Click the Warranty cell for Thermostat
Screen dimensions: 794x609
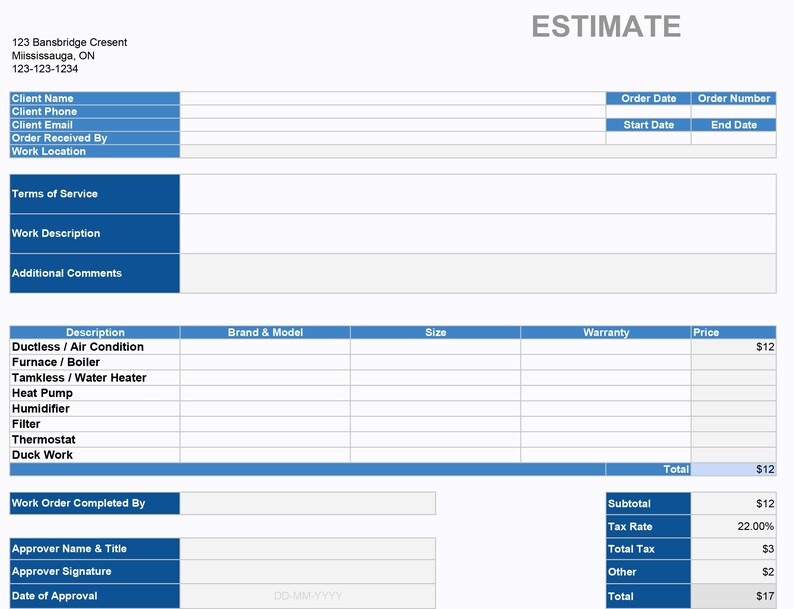tap(606, 439)
